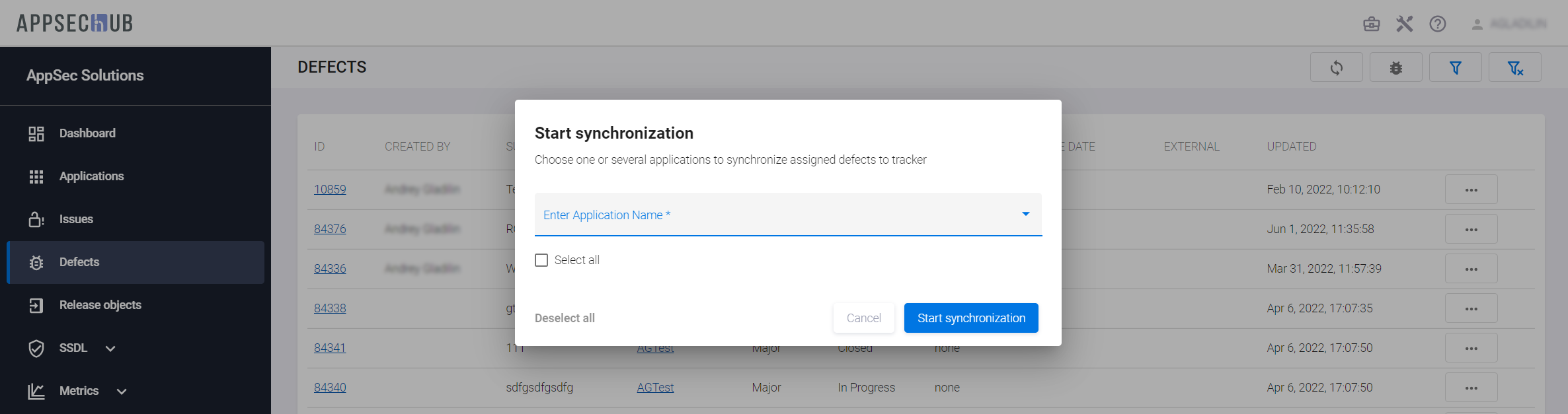This screenshot has width=1568, height=414.
Task: Open the help question mark icon
Action: [1437, 24]
